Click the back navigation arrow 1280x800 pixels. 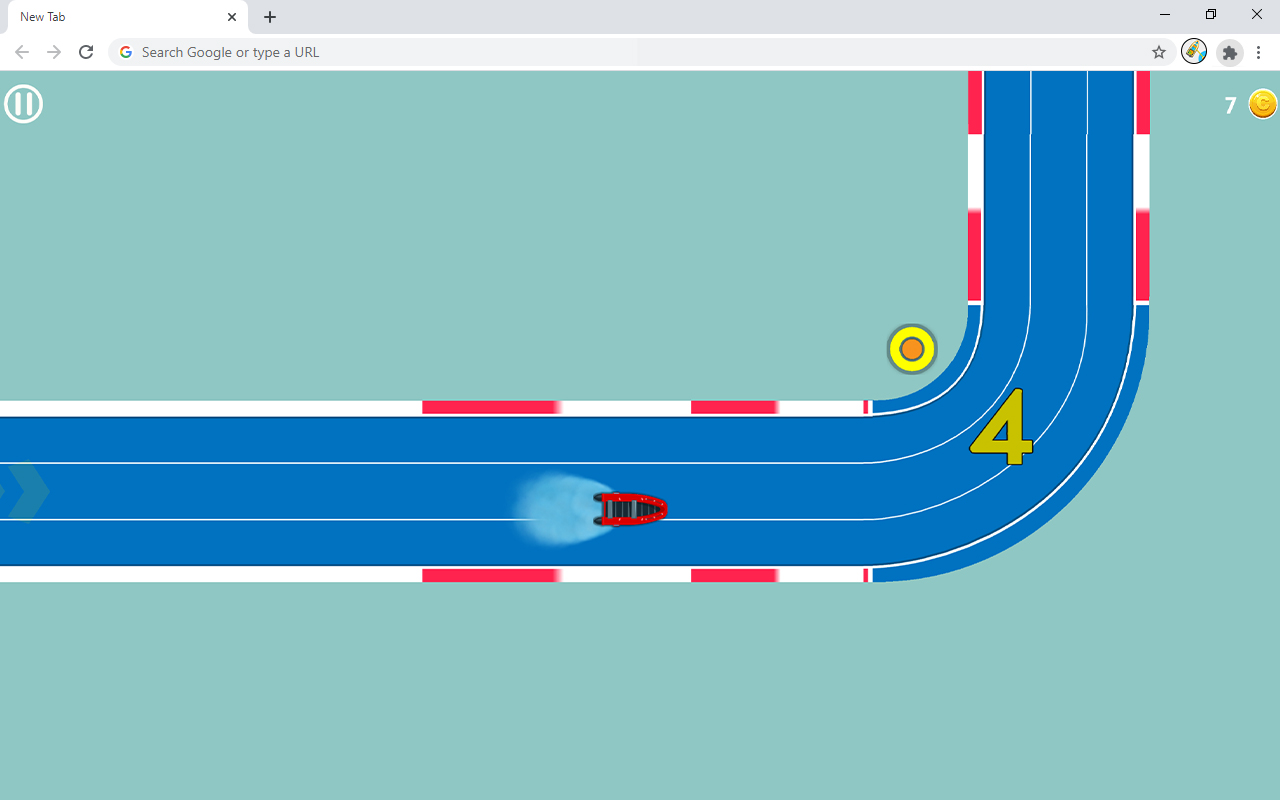[22, 51]
